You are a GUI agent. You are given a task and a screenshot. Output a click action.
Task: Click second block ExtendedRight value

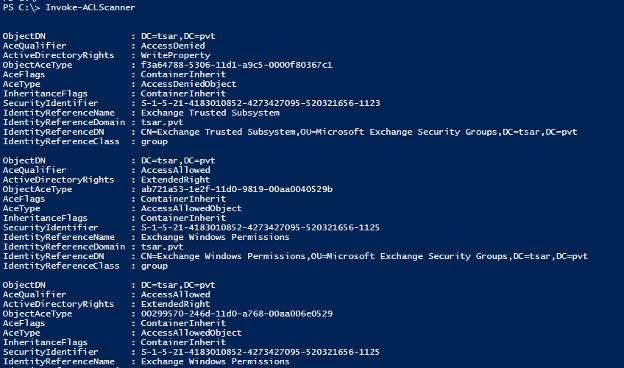[x=176, y=179]
